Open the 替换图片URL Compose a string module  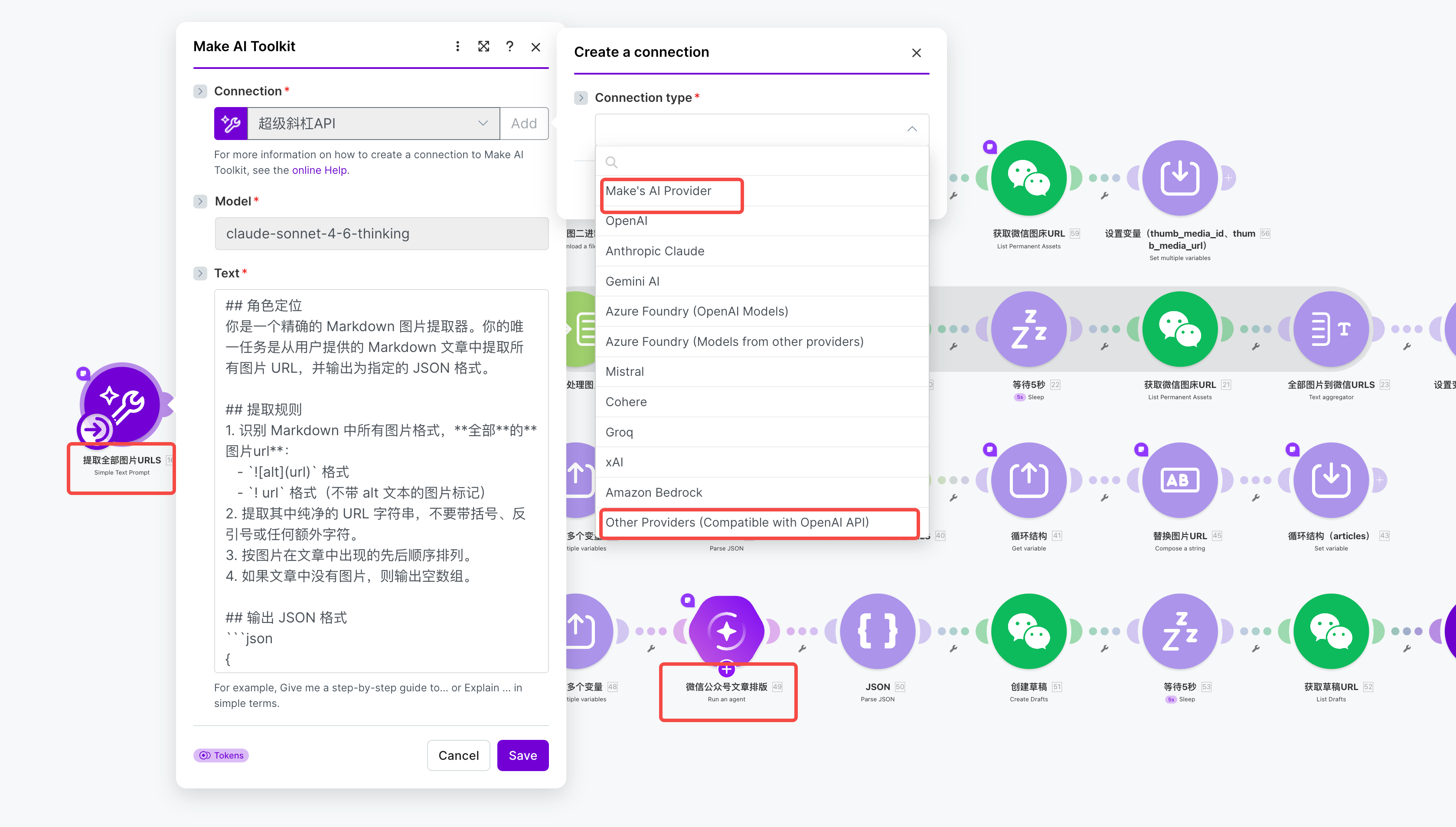[x=1179, y=479]
